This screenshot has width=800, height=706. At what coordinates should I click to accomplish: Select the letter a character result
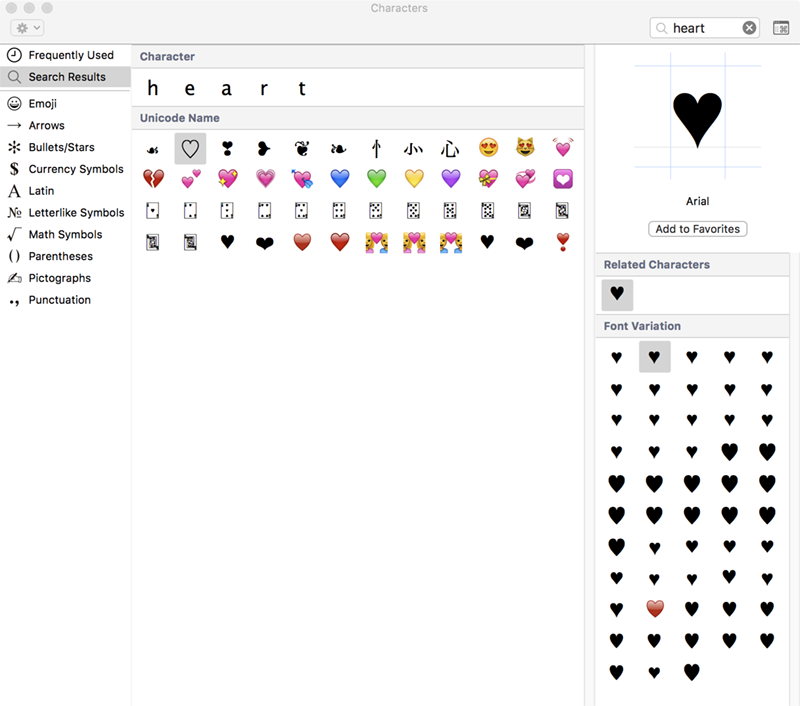pos(227,88)
